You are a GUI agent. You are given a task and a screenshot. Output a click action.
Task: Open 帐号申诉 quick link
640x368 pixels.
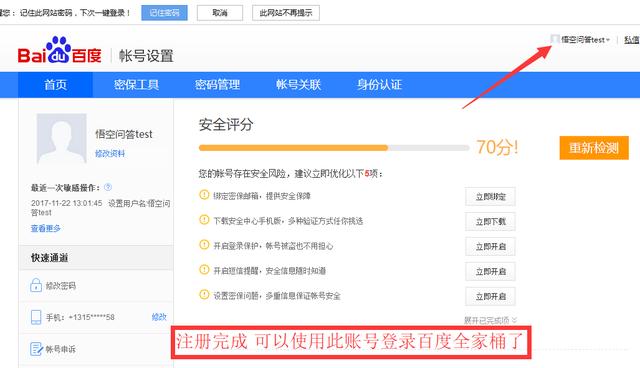(x=60, y=349)
